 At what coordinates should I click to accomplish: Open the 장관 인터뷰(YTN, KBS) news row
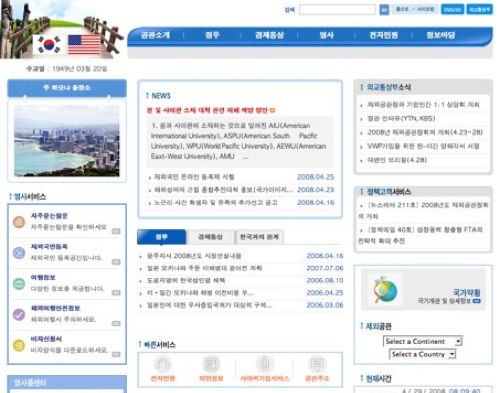pyautogui.click(x=401, y=118)
